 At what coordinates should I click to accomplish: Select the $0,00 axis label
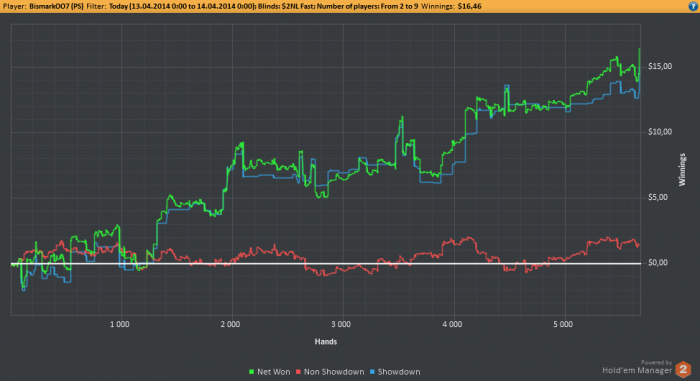point(658,263)
